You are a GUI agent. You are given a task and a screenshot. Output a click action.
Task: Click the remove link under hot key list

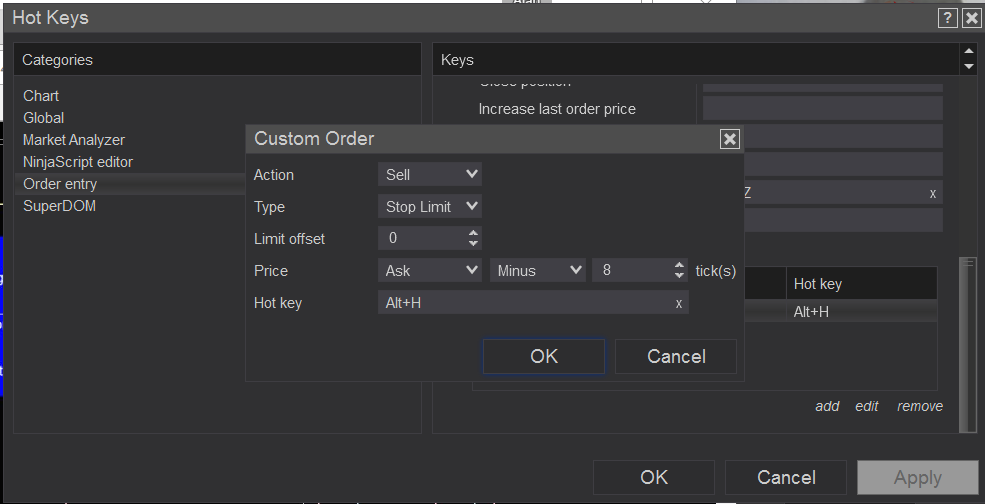[x=919, y=406]
